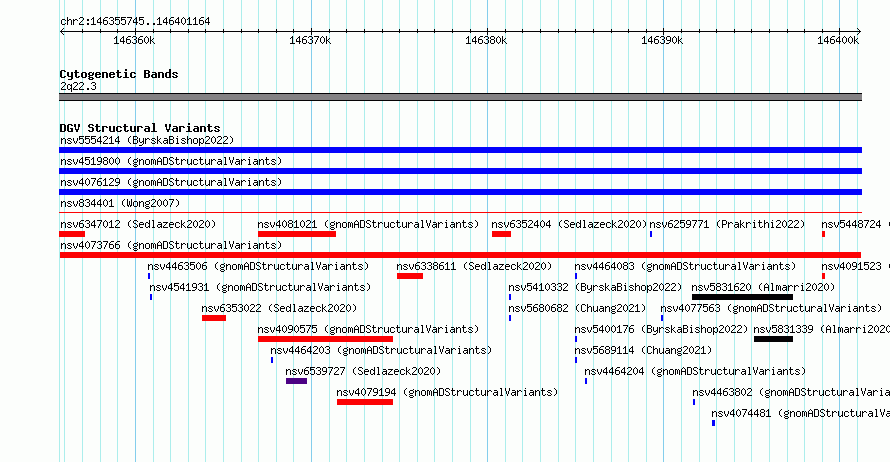Image resolution: width=890 pixels, height=462 pixels.
Task: Select the blue bar under nsv4076129
Action: click(460, 192)
